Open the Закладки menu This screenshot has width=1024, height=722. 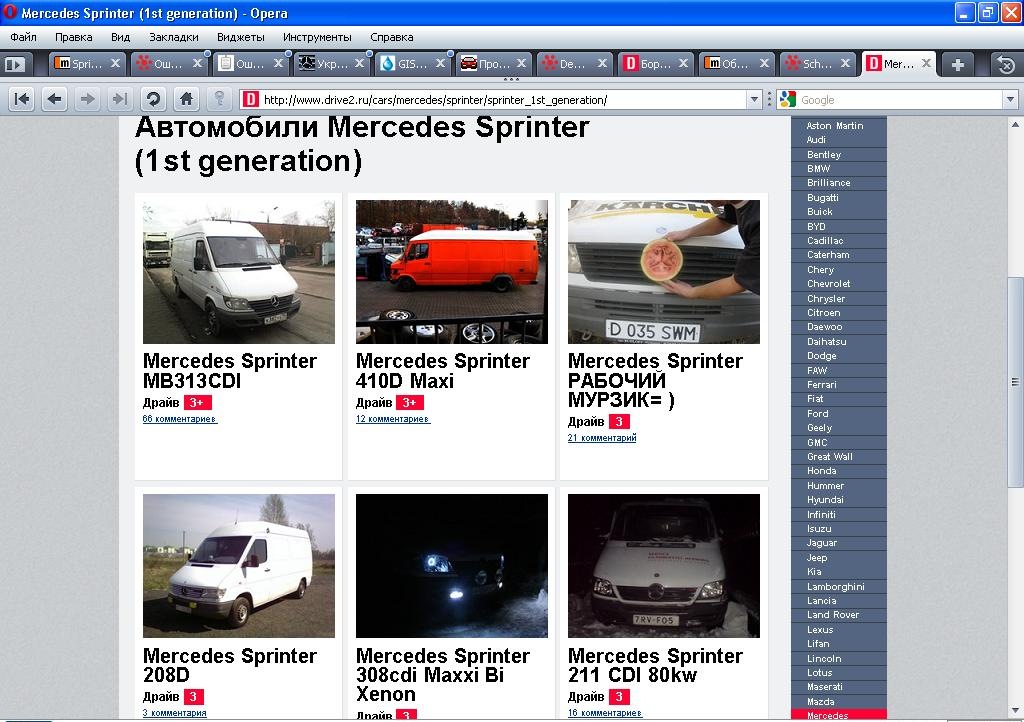[174, 37]
